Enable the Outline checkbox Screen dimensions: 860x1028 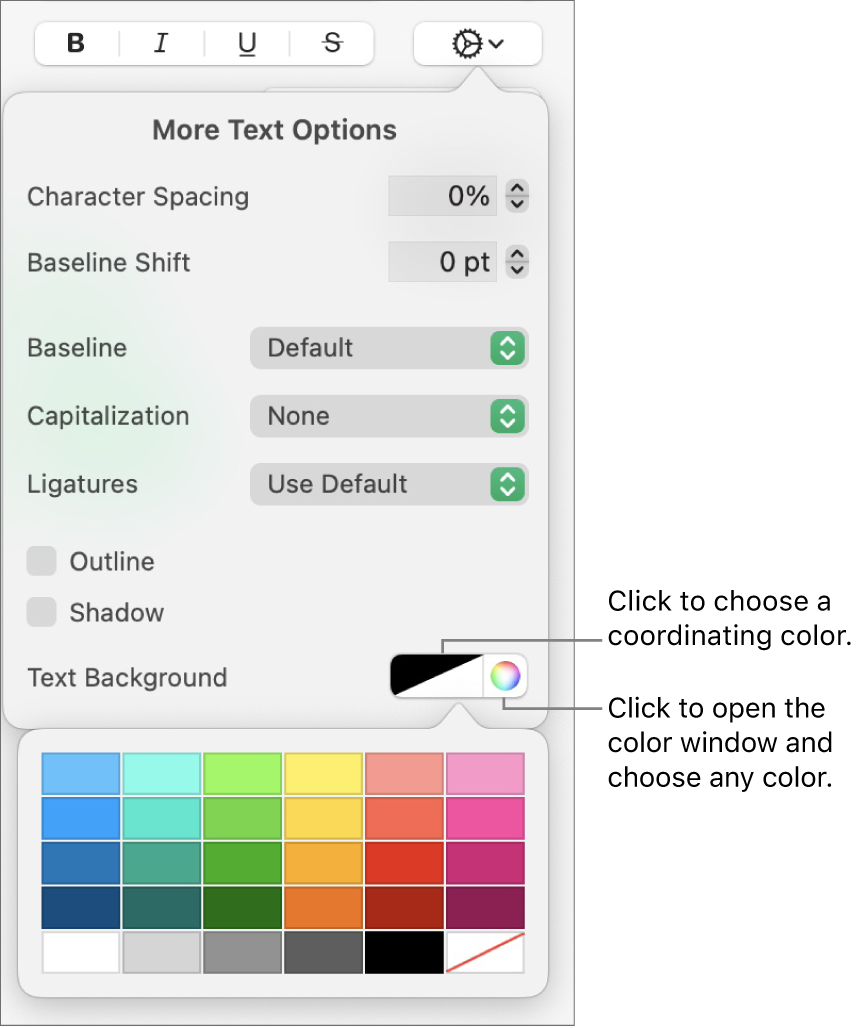click(42, 561)
